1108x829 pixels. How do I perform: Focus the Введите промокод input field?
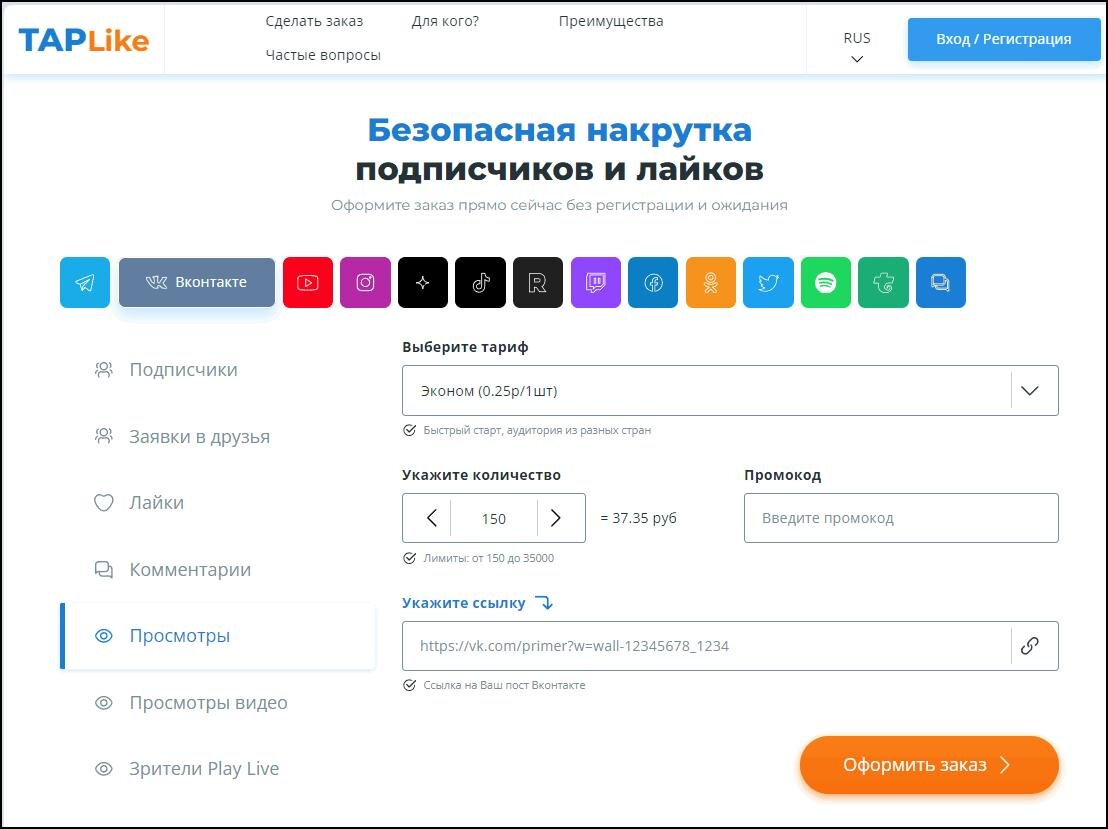(901, 518)
